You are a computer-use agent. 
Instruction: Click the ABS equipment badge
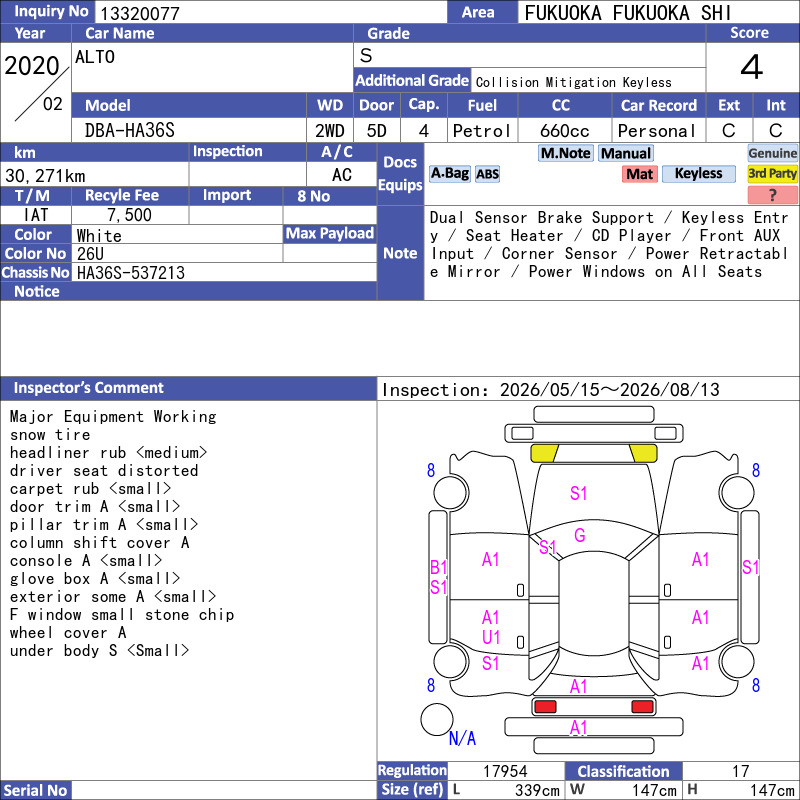click(x=487, y=174)
